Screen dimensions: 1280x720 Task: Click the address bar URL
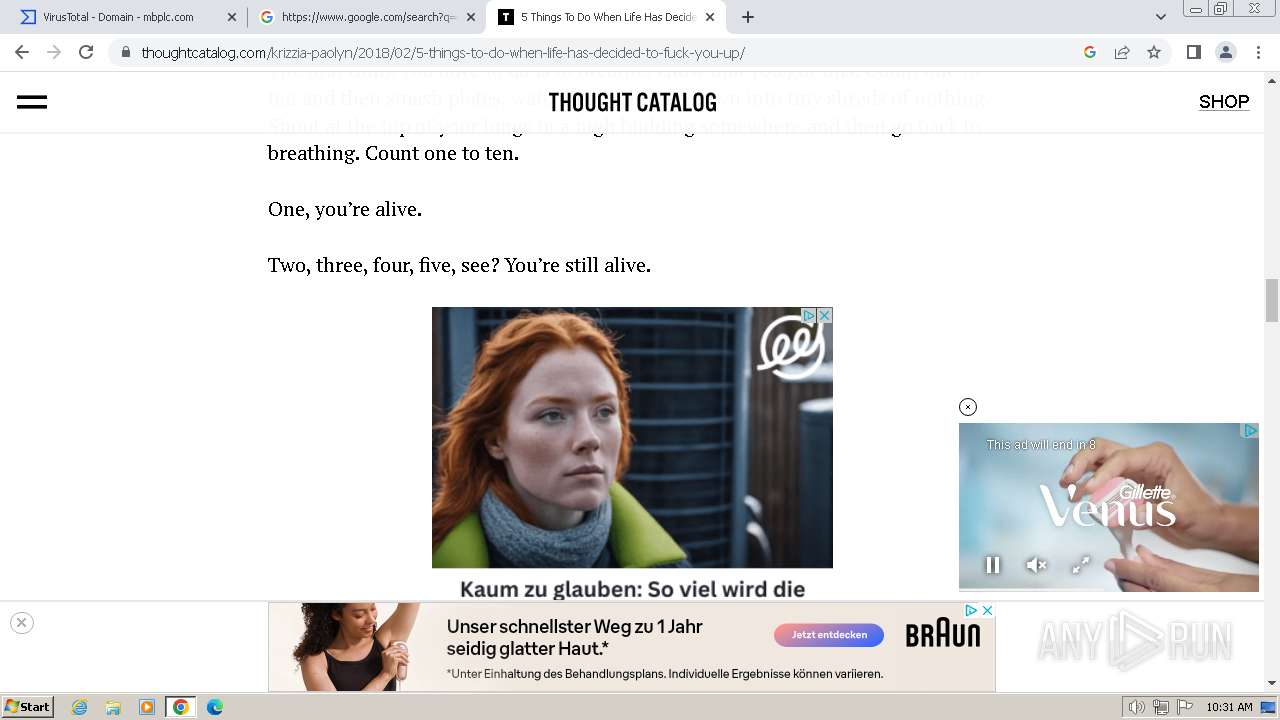click(443, 53)
